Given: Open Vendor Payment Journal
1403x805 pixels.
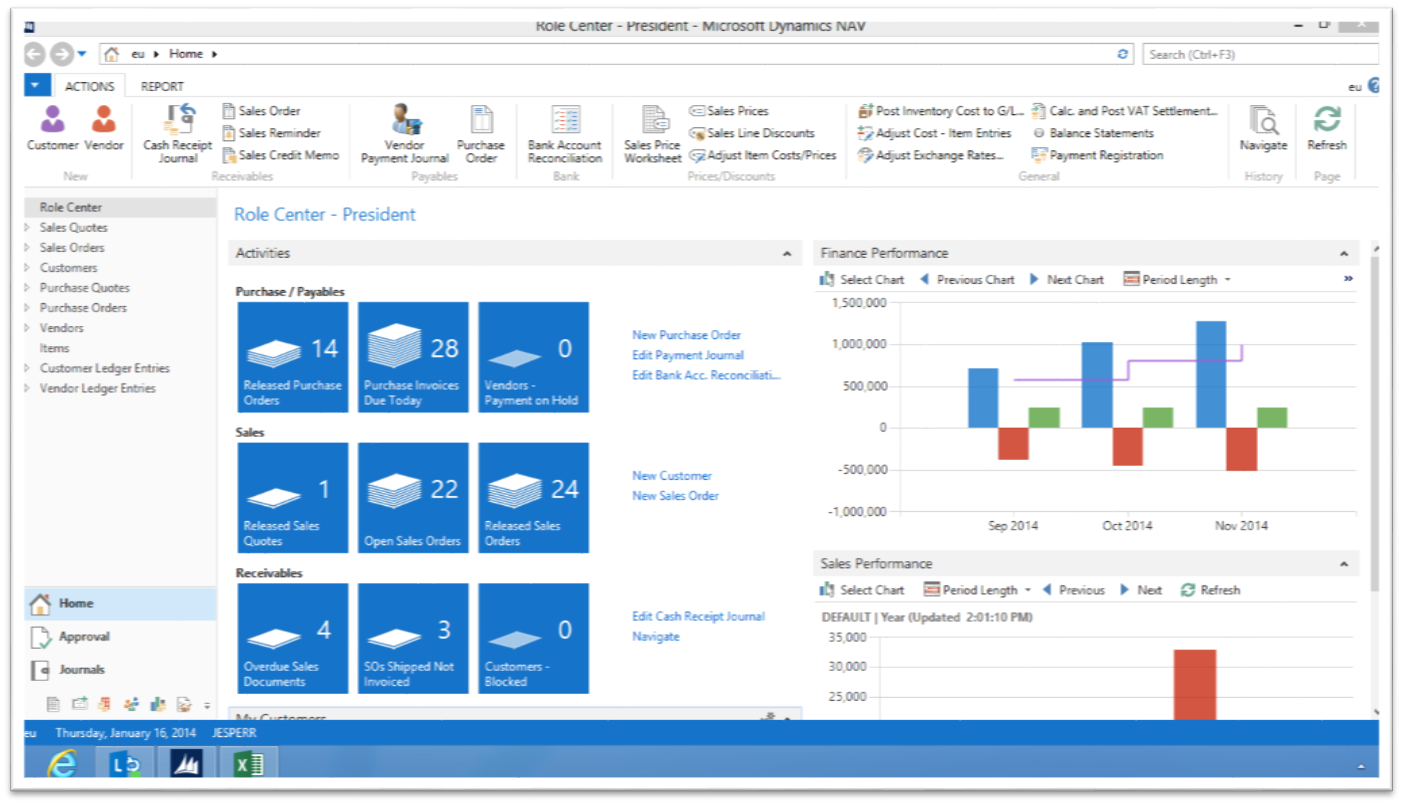Looking at the screenshot, I should pos(405,134).
